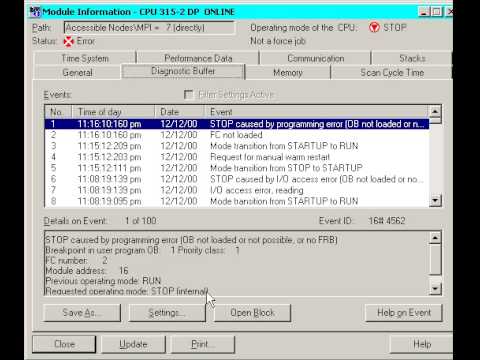Close the Module Information dialog with Close
Image resolution: width=480 pixels, height=360 pixels.
click(64, 344)
